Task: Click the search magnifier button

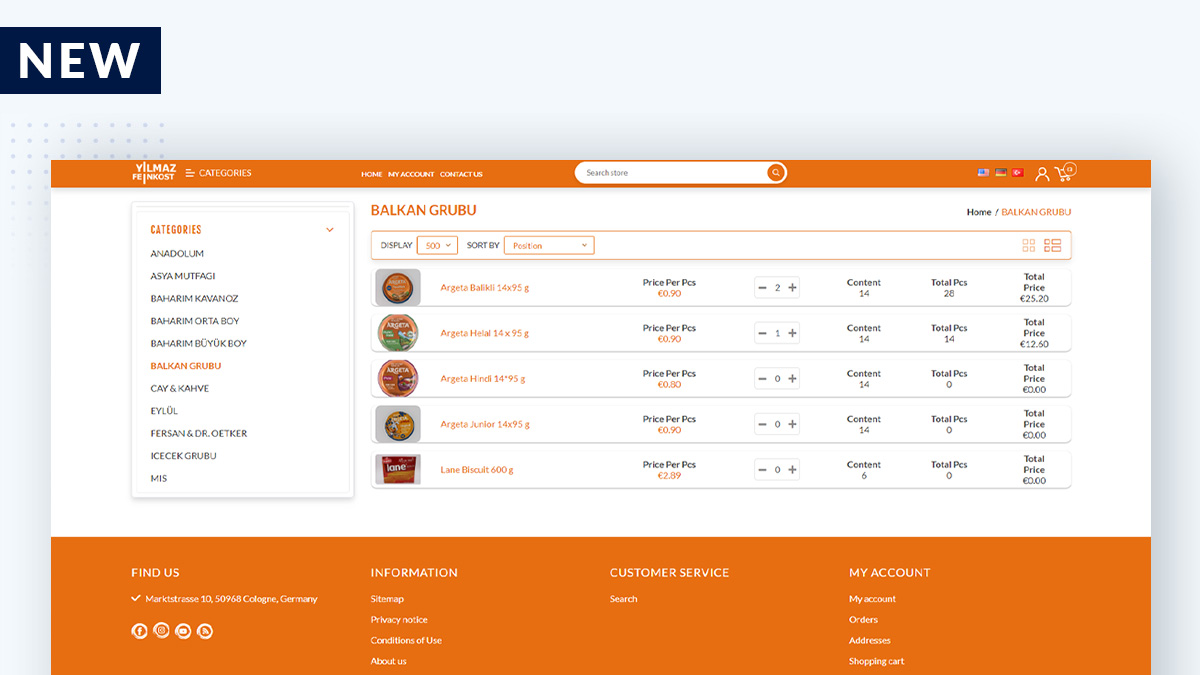Action: 775,173
